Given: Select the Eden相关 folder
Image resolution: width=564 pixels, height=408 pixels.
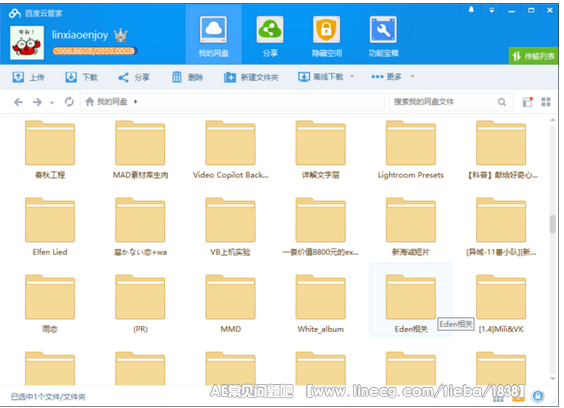Looking at the screenshot, I should [410, 300].
